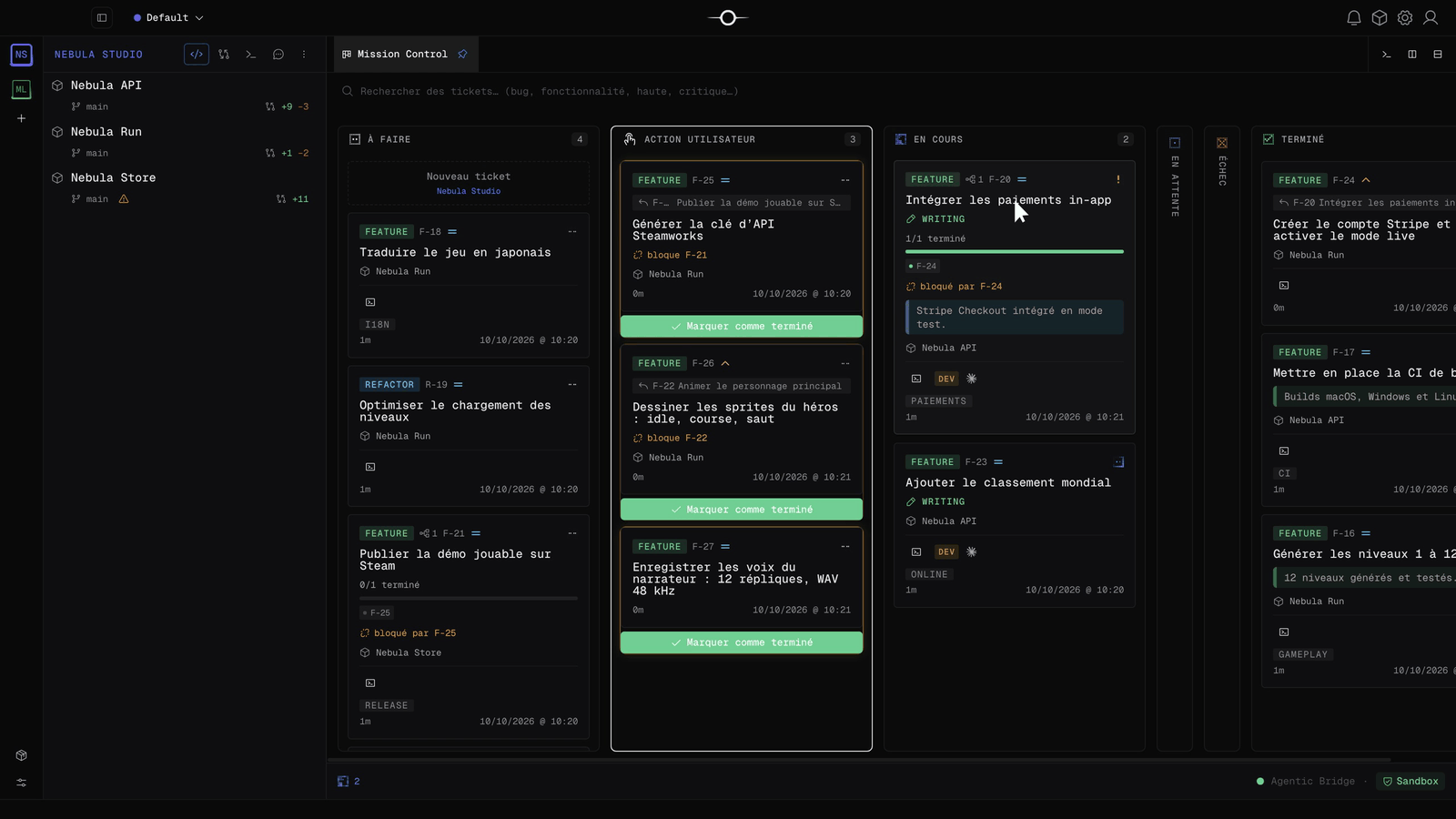This screenshot has width=1456, height=819.
Task: Open Nebula Studio more options menu
Action: [304, 55]
